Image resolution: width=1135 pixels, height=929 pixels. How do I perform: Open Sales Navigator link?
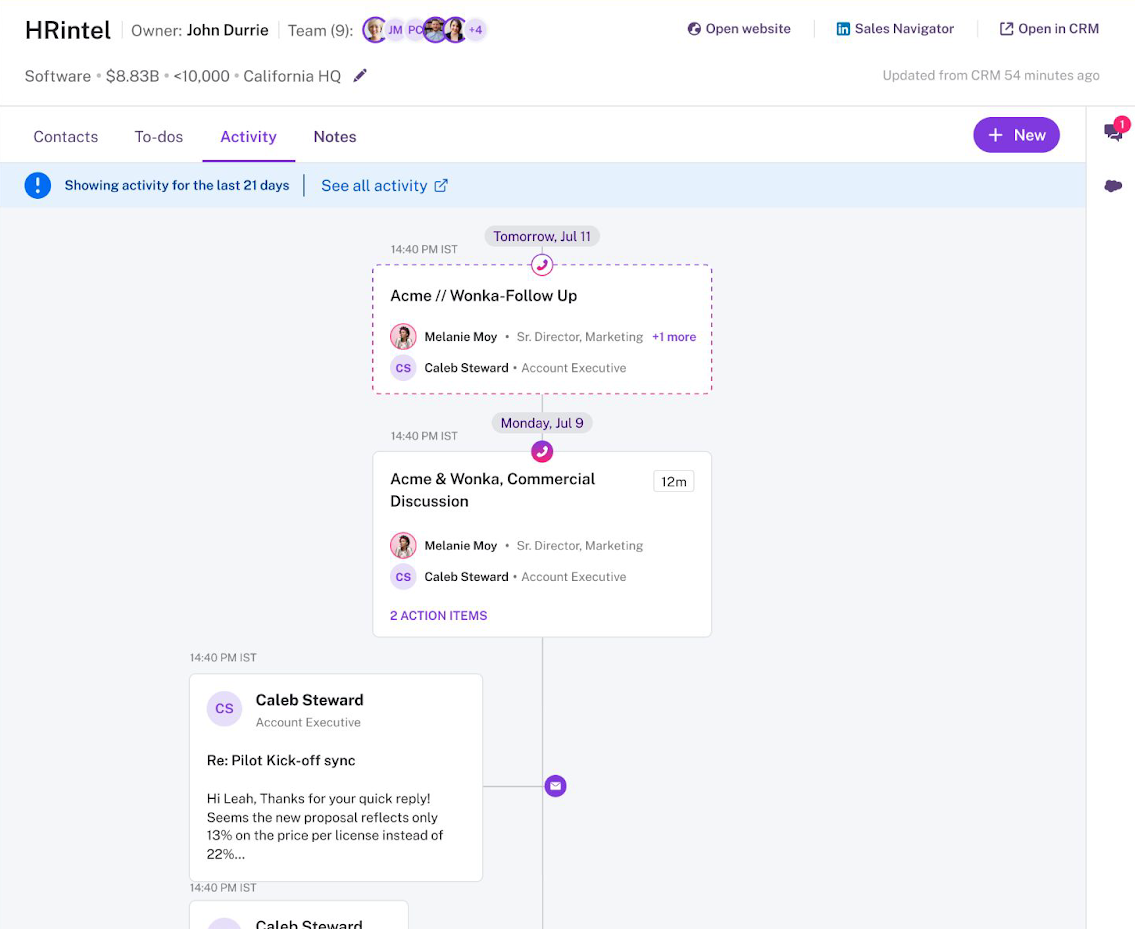pos(895,29)
